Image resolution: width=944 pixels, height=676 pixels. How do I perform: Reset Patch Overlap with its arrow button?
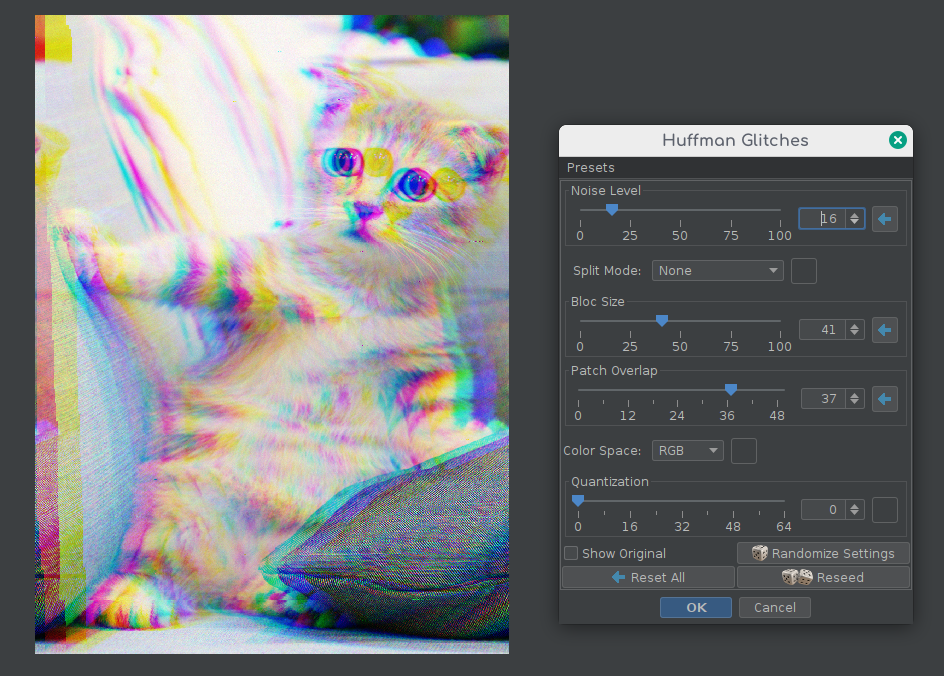point(884,399)
